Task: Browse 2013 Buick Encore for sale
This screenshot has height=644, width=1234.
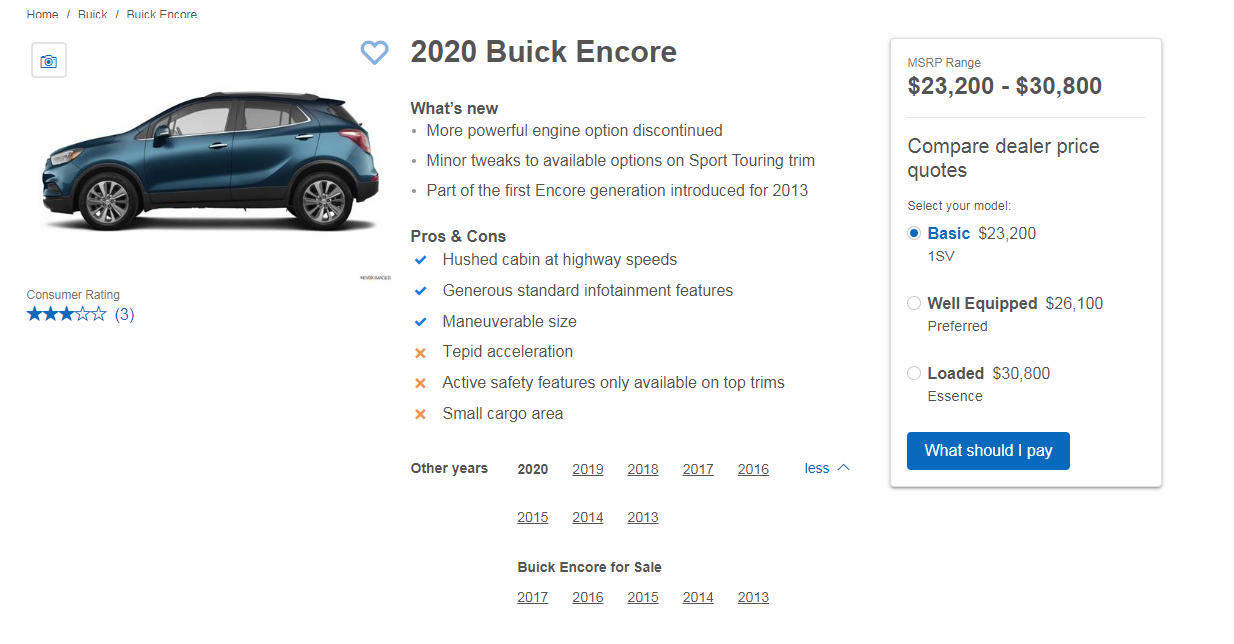Action: (x=753, y=598)
